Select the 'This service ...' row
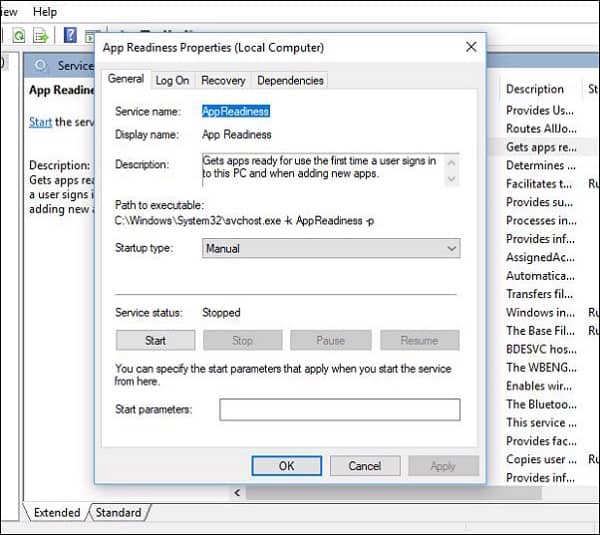The width and height of the screenshot is (600, 535). [x=541, y=422]
